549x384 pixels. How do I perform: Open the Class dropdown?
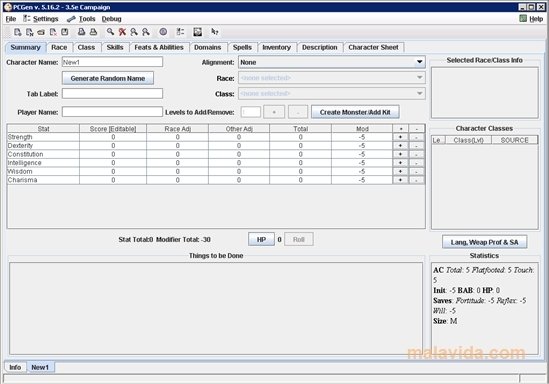(x=332, y=93)
